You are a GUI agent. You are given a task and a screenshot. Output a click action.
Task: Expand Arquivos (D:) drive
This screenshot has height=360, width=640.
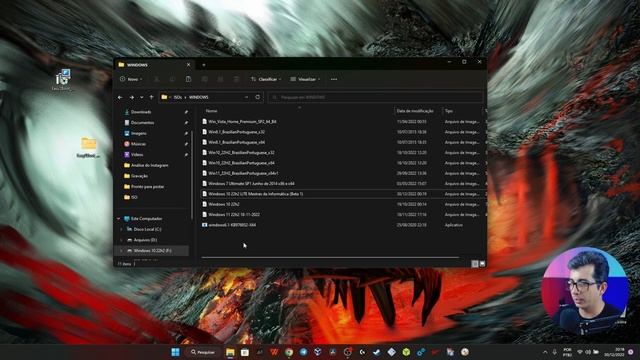121,240
